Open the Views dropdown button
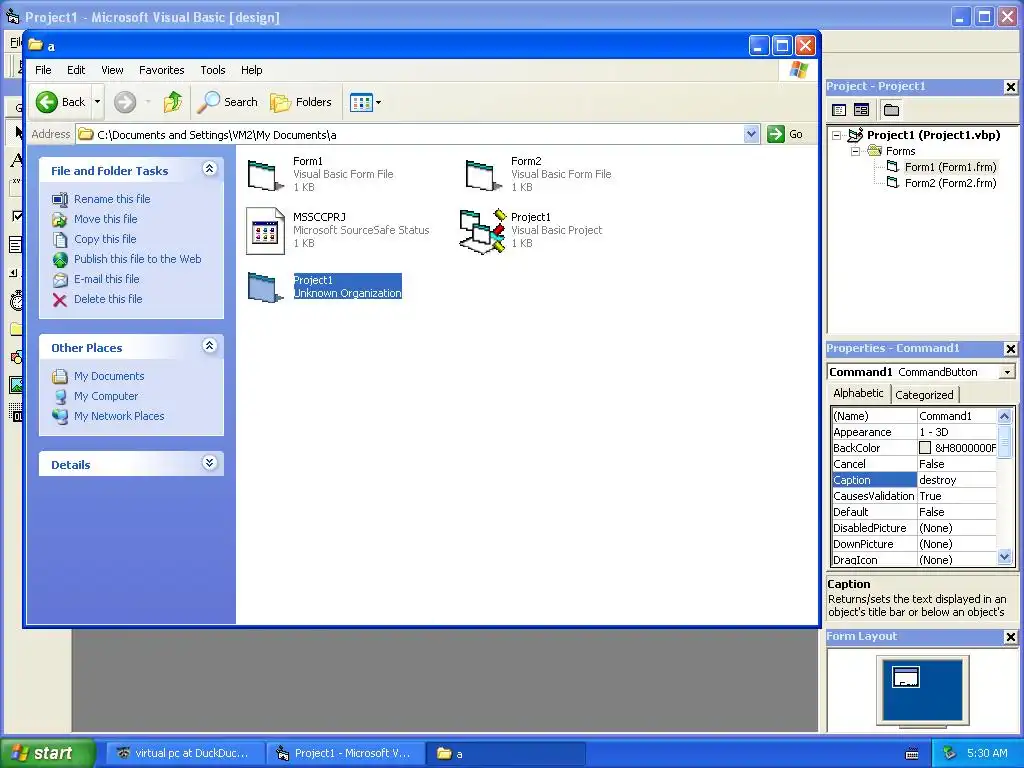This screenshot has height=768, width=1024. 365,102
